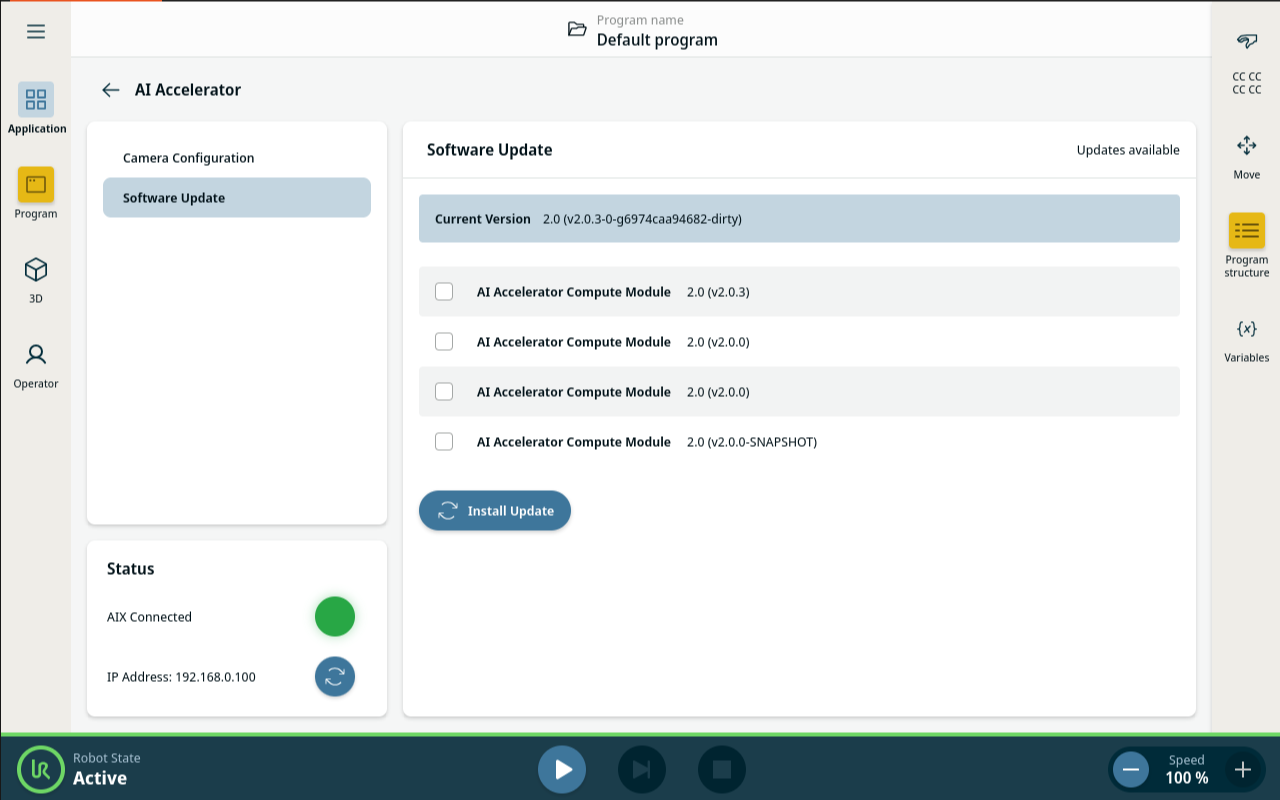Screen dimensions: 1280x800
Task: Click the robot end-effector icon at top right
Action: 1246,41
